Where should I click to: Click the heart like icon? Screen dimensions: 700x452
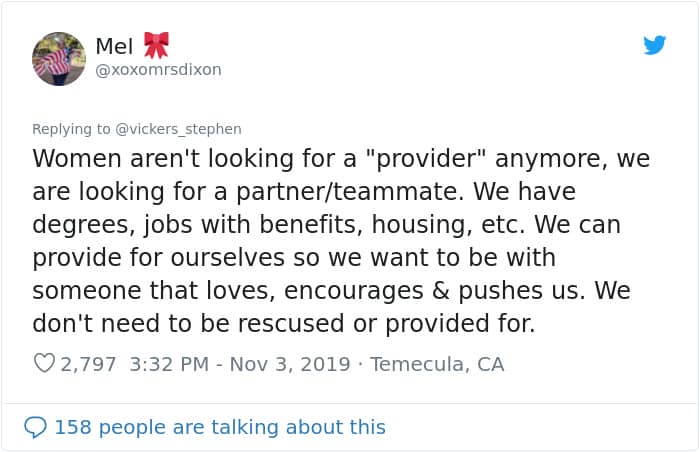(44, 364)
